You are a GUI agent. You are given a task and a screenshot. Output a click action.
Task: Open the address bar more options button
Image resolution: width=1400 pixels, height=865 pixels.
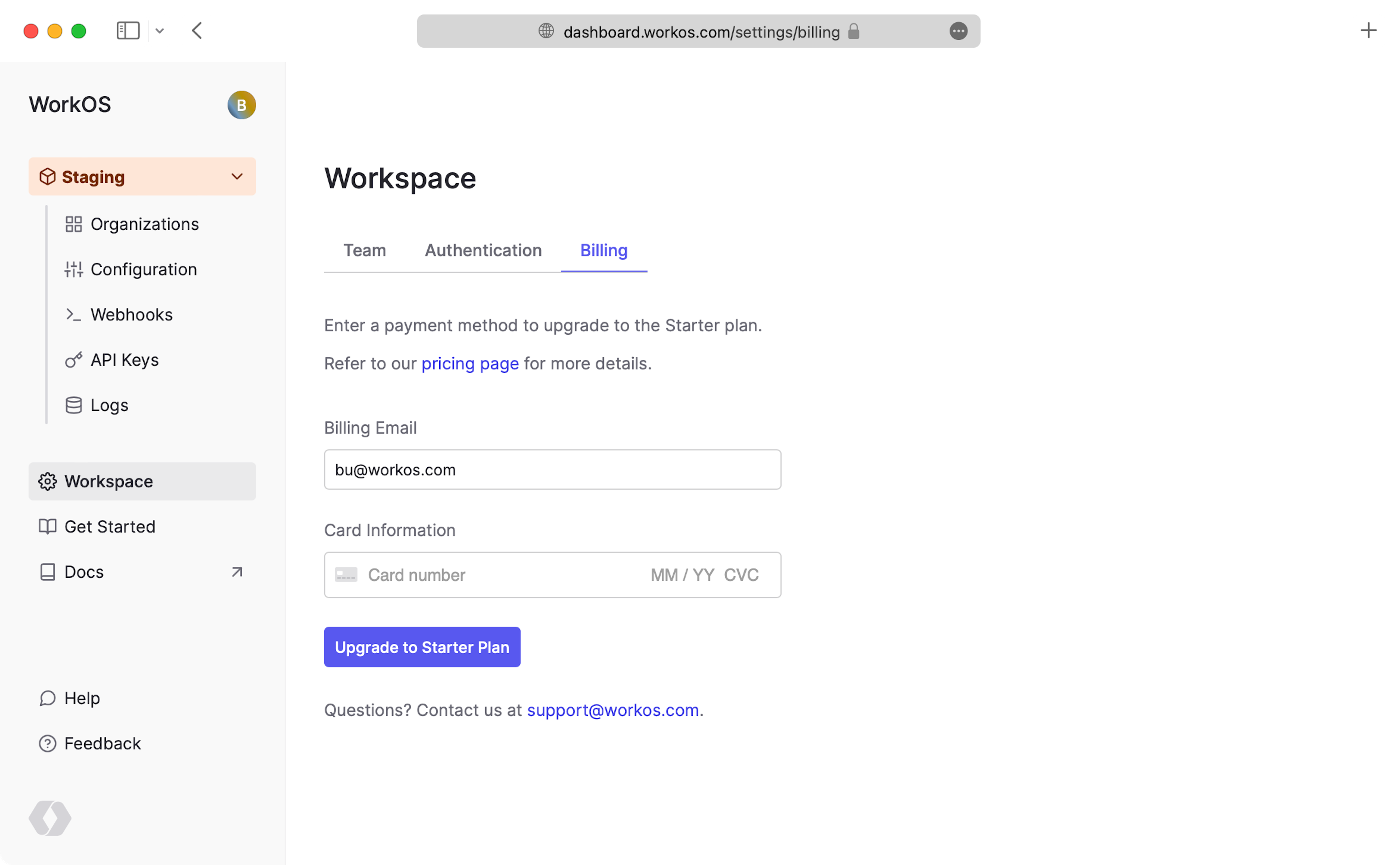(x=958, y=31)
